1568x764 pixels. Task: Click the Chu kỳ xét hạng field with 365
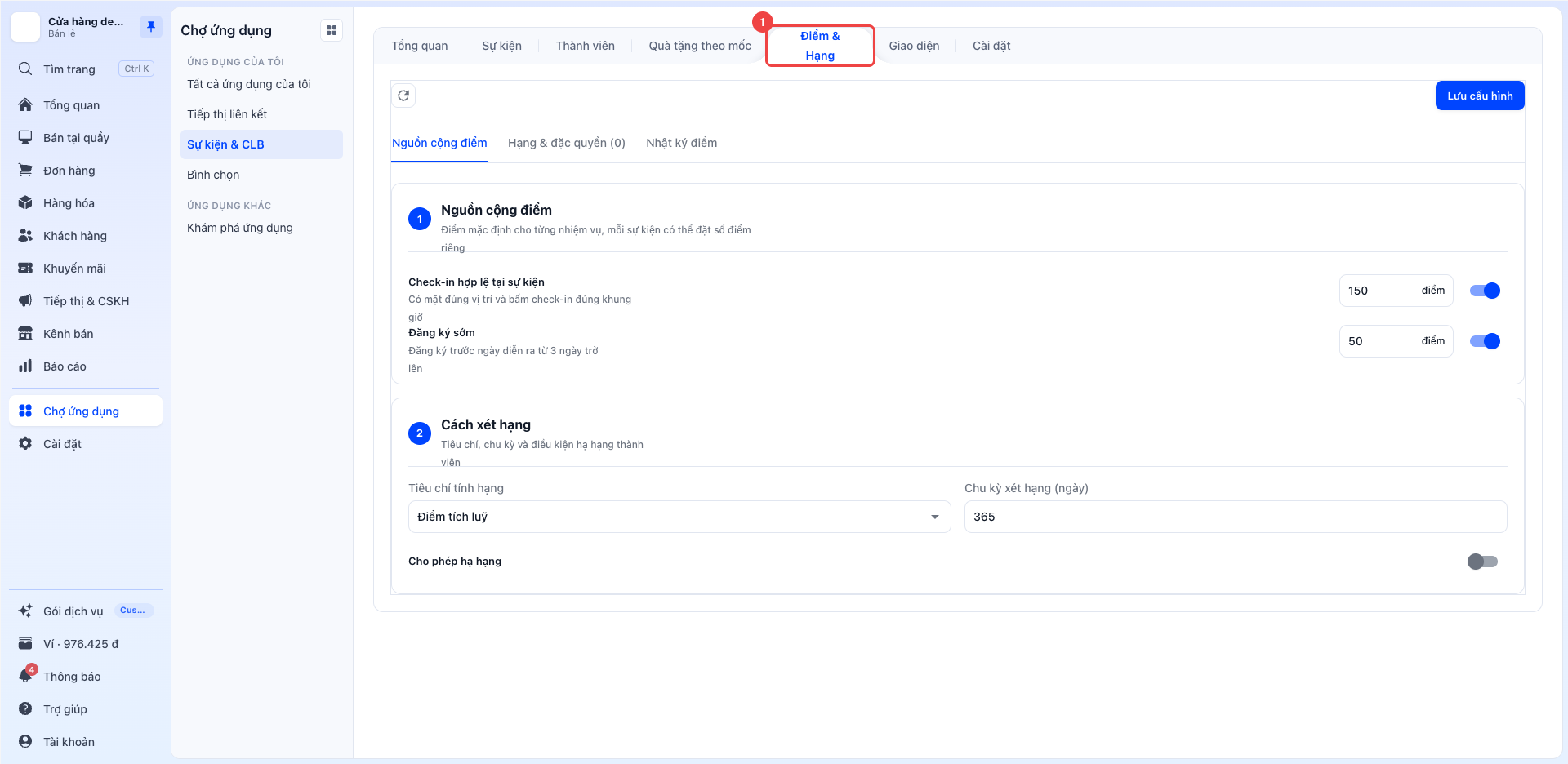tap(1236, 517)
